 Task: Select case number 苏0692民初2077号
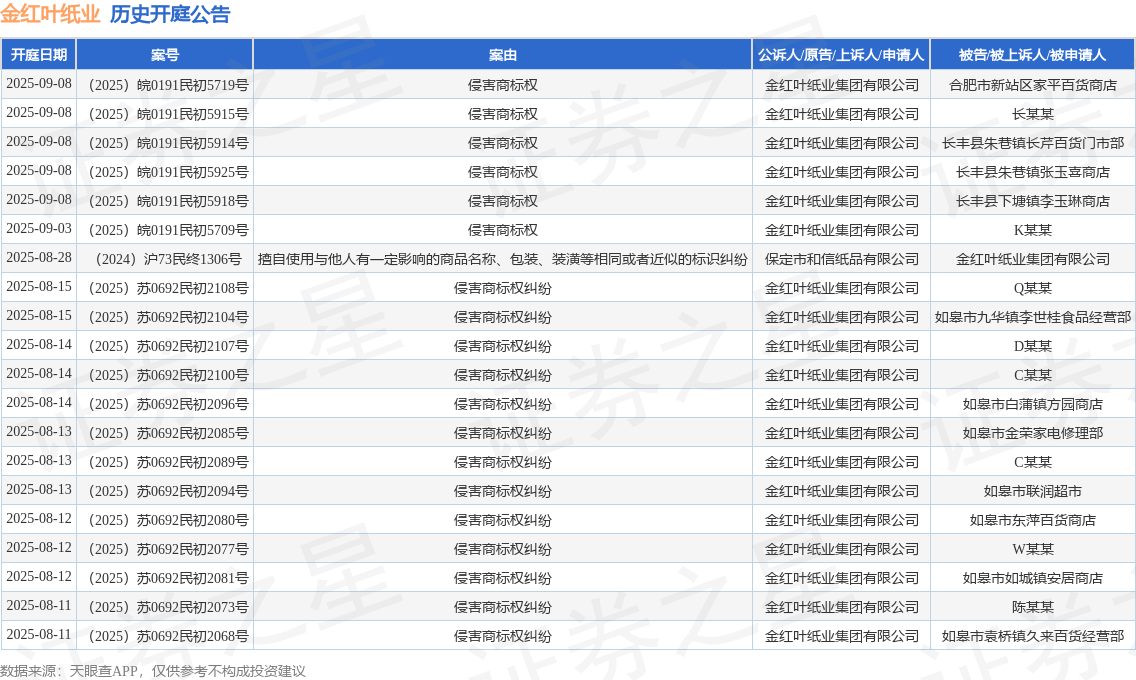(x=168, y=549)
